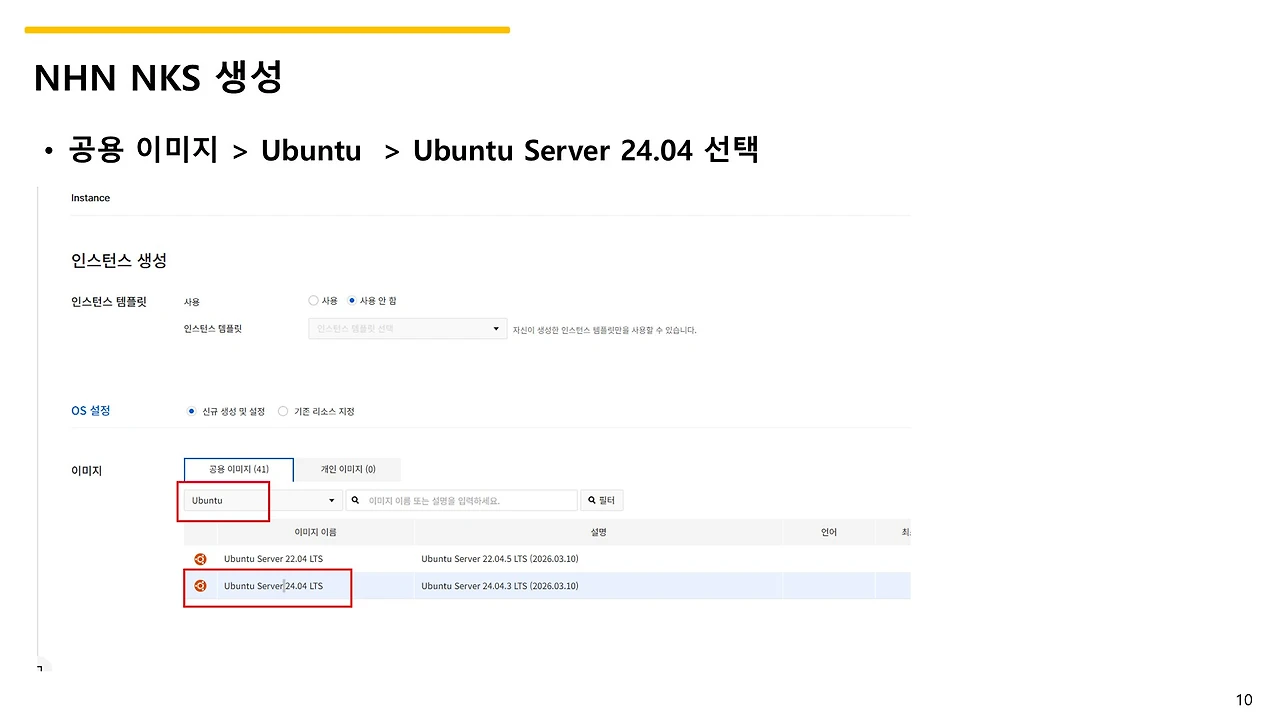This screenshot has height=720, width=1280.
Task: Choose the "신규 생성 및 설정" OS option
Action: pos(192,411)
